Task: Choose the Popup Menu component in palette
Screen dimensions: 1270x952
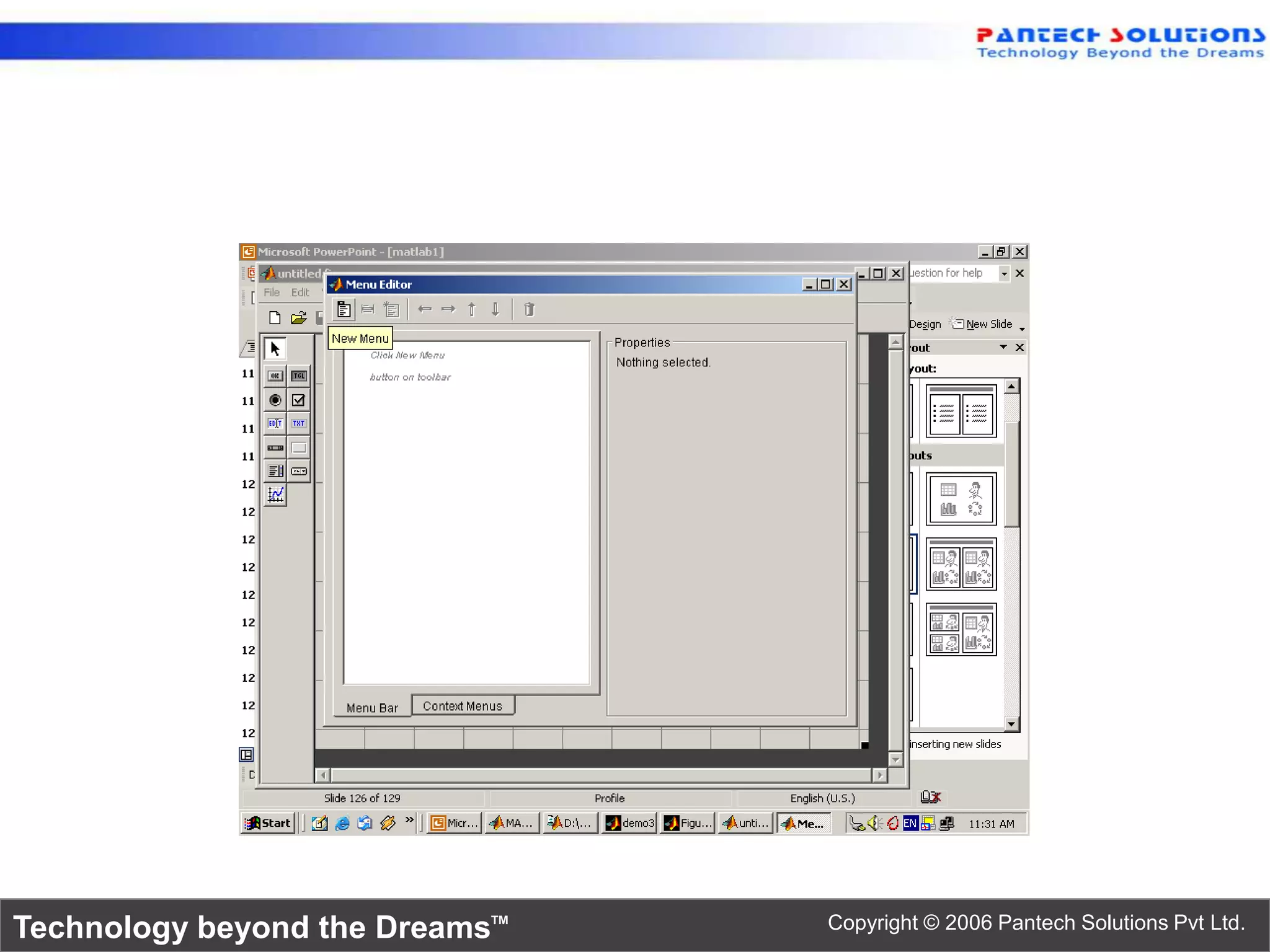Action: [299, 471]
